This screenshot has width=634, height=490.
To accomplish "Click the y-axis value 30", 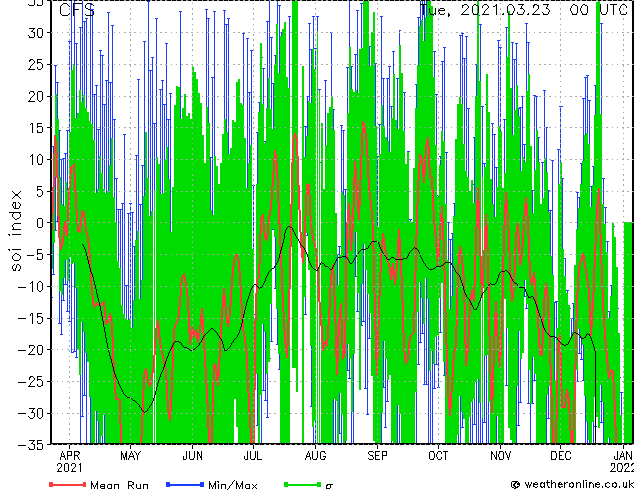I will (35, 33).
